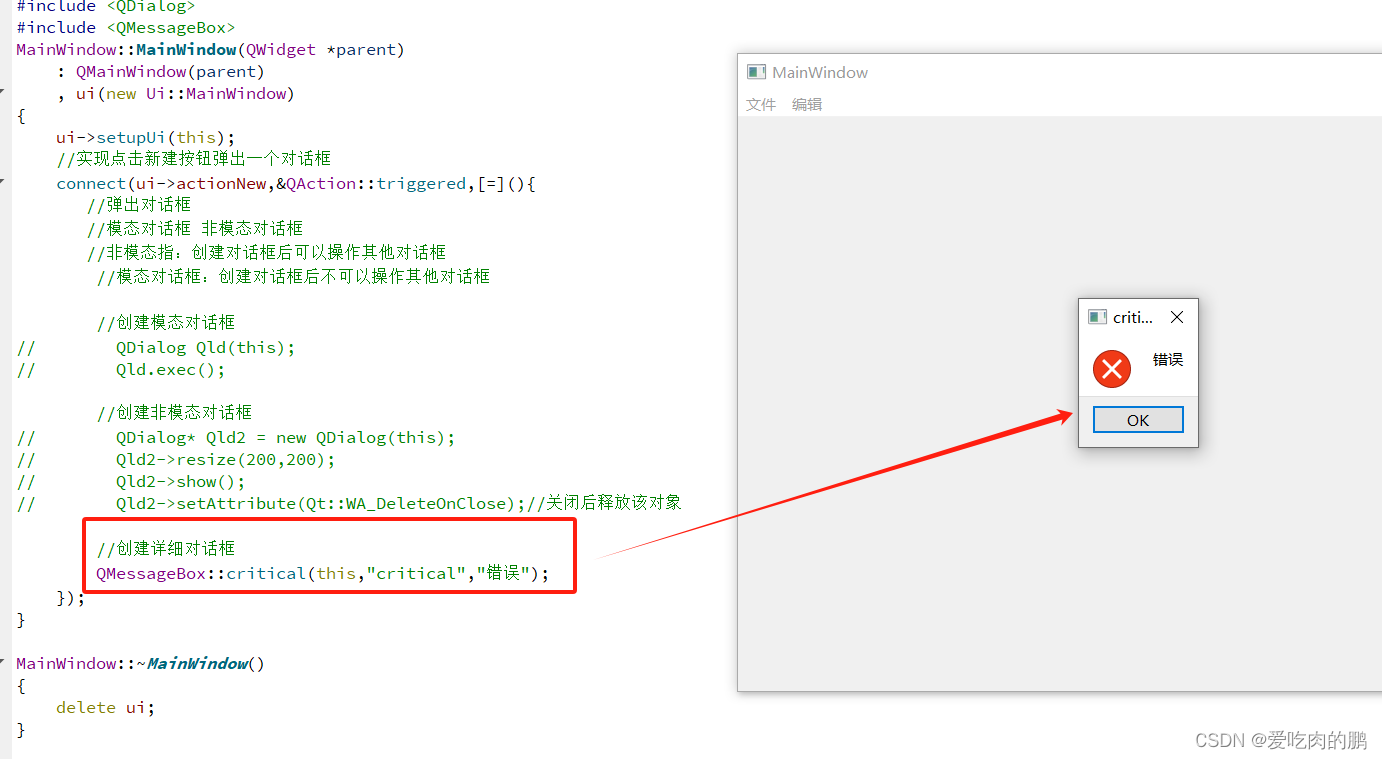Click the , ui(new Ui::MainWindow) line
This screenshot has height=759, width=1382.
click(x=176, y=93)
